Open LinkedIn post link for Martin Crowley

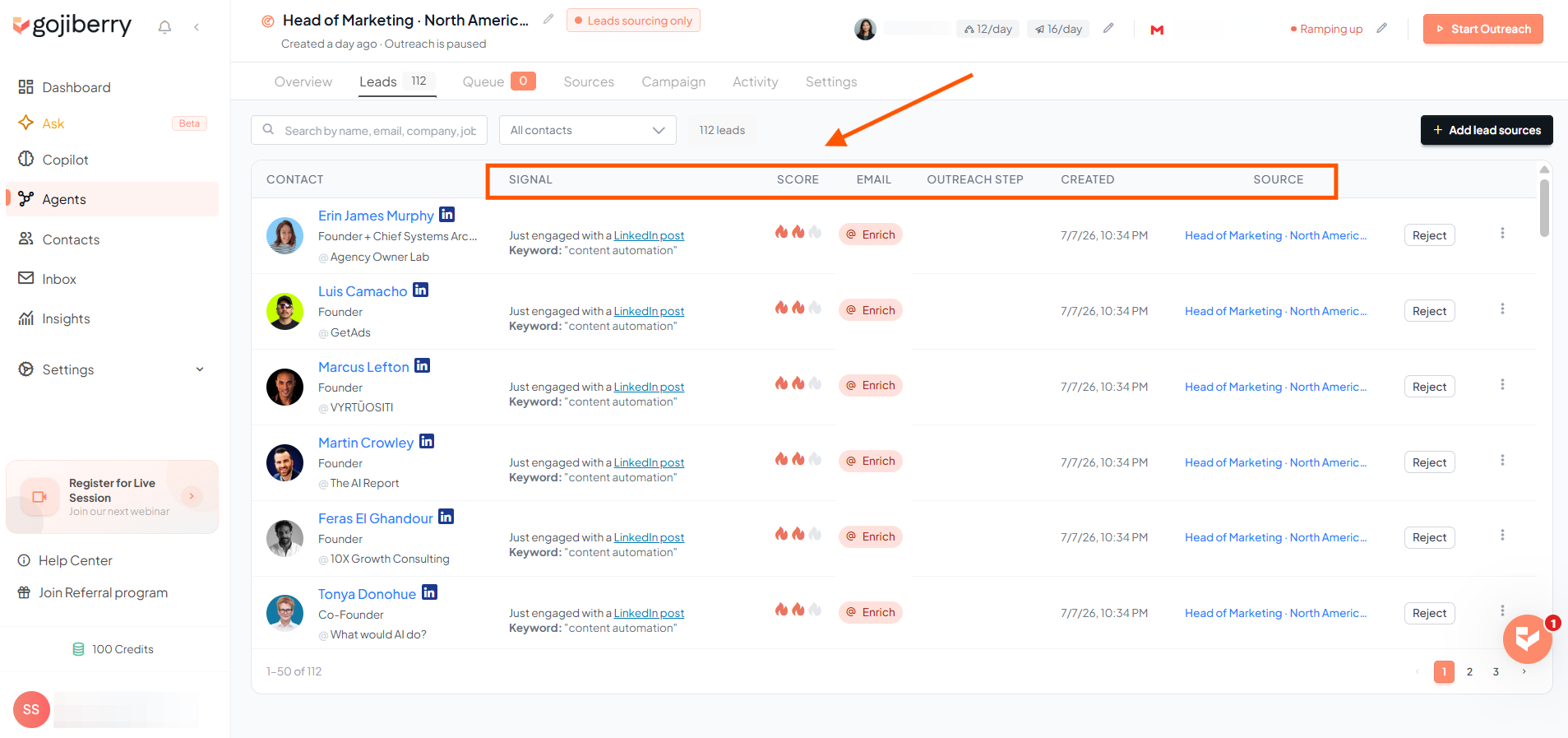coord(649,462)
